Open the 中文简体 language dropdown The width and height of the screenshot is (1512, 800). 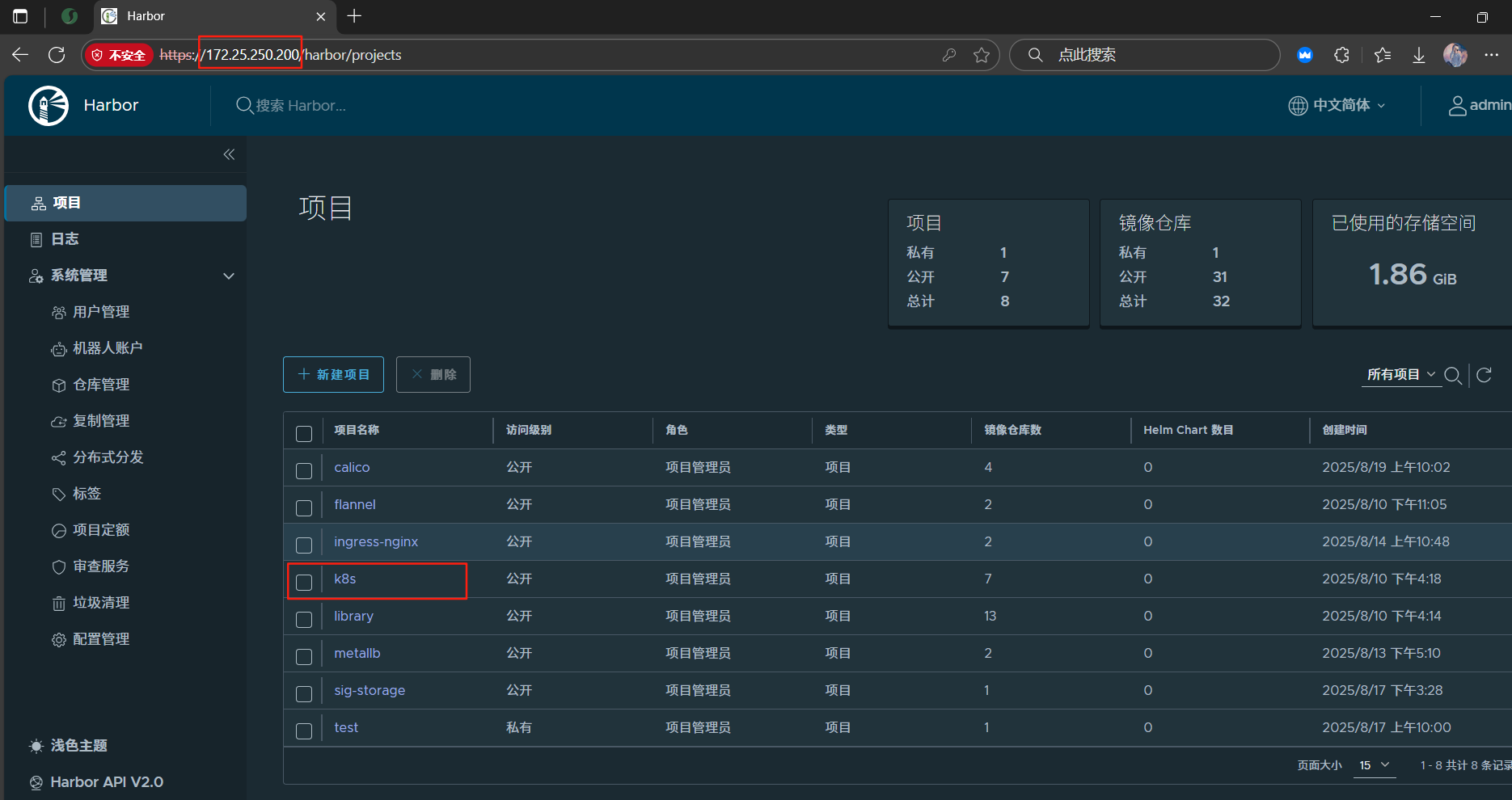point(1337,105)
